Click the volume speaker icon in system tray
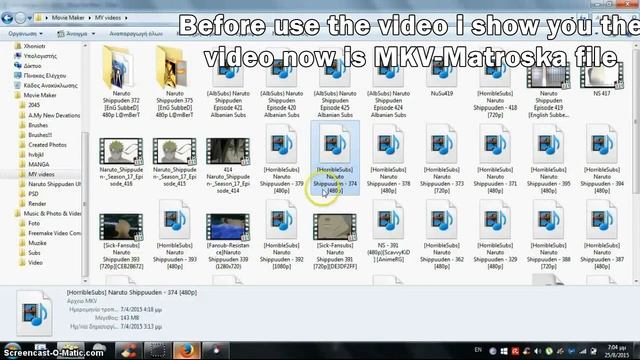This screenshot has width=640, height=360. pyautogui.click(x=538, y=351)
